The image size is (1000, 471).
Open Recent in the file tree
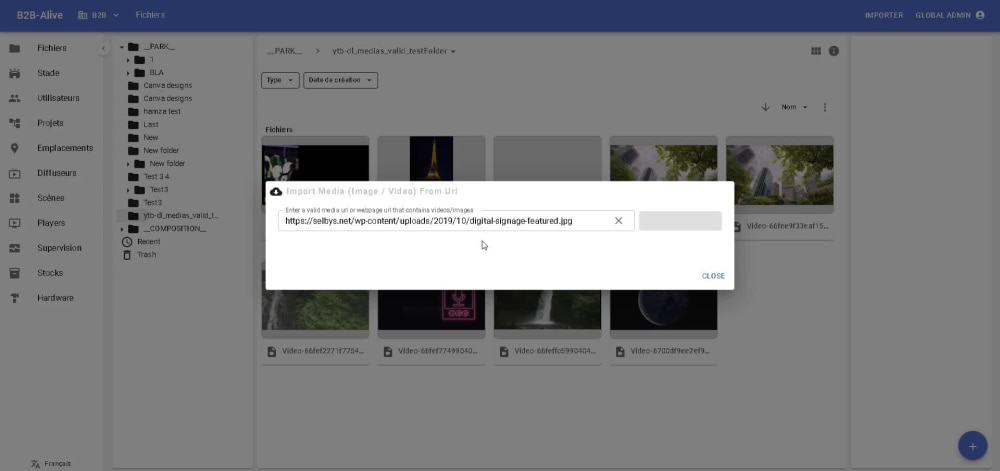(149, 242)
